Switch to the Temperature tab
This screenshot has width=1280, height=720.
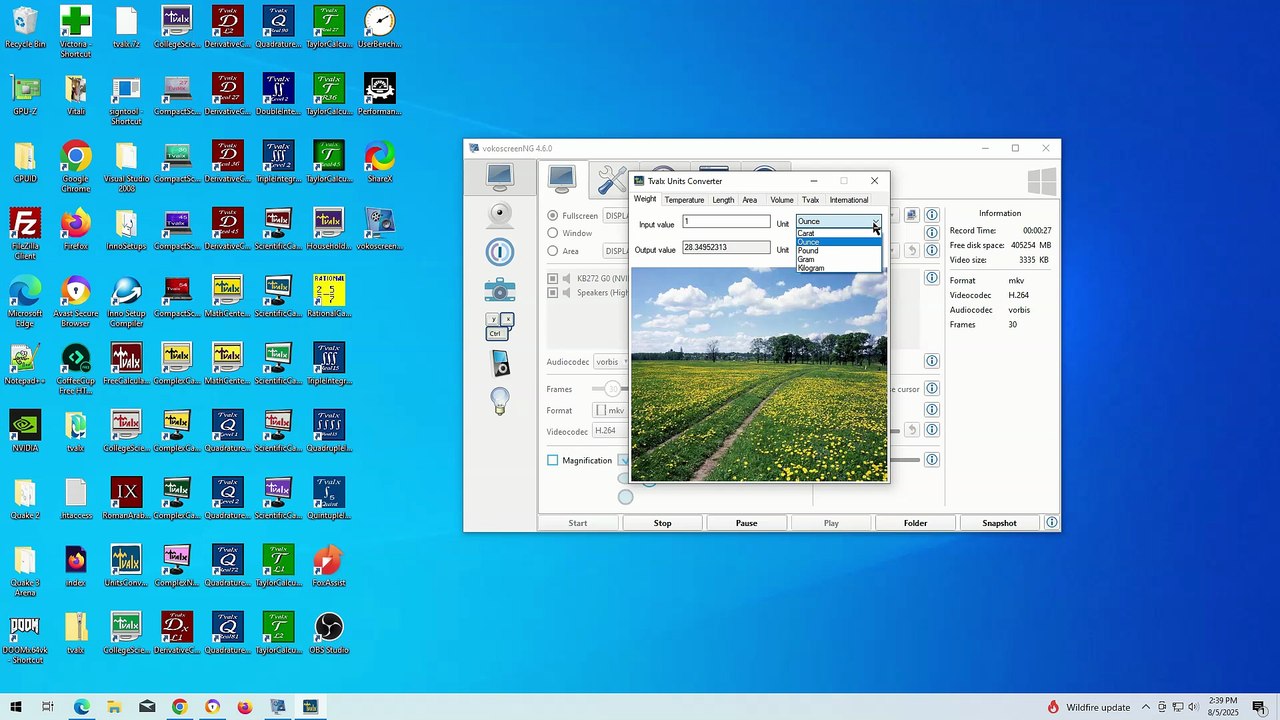(684, 200)
